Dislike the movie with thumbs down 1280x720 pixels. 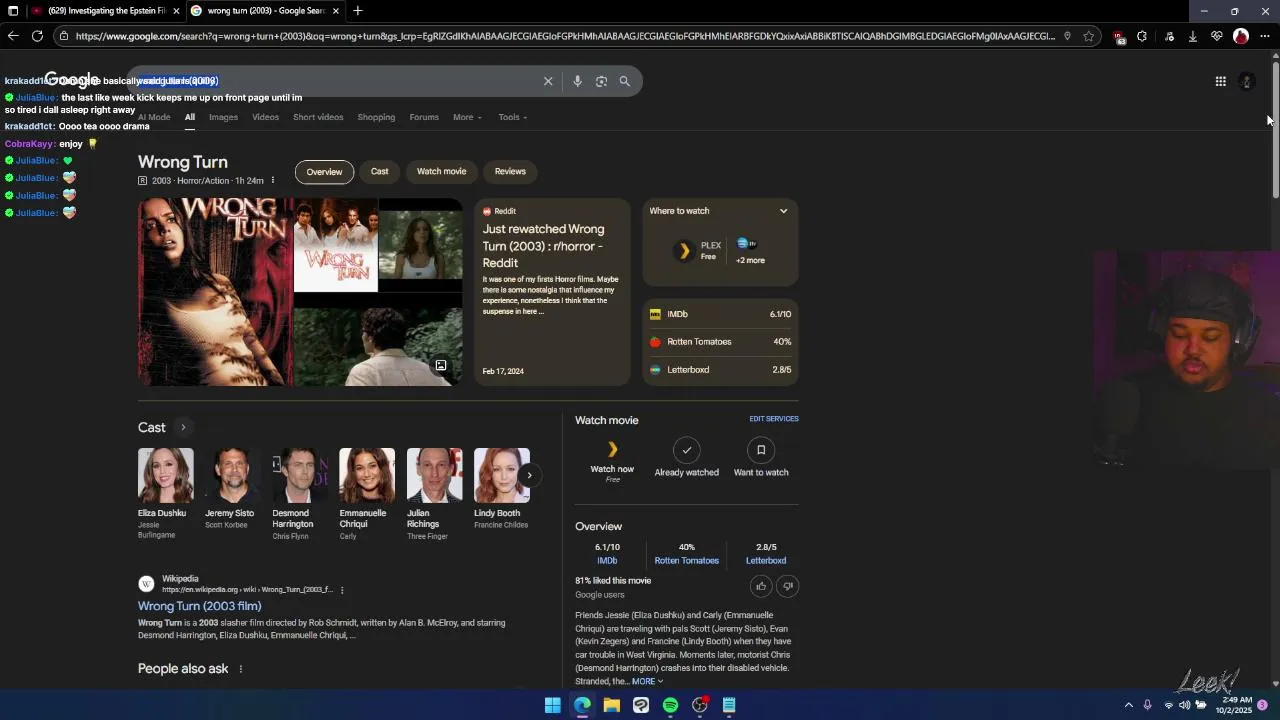pyautogui.click(x=788, y=586)
